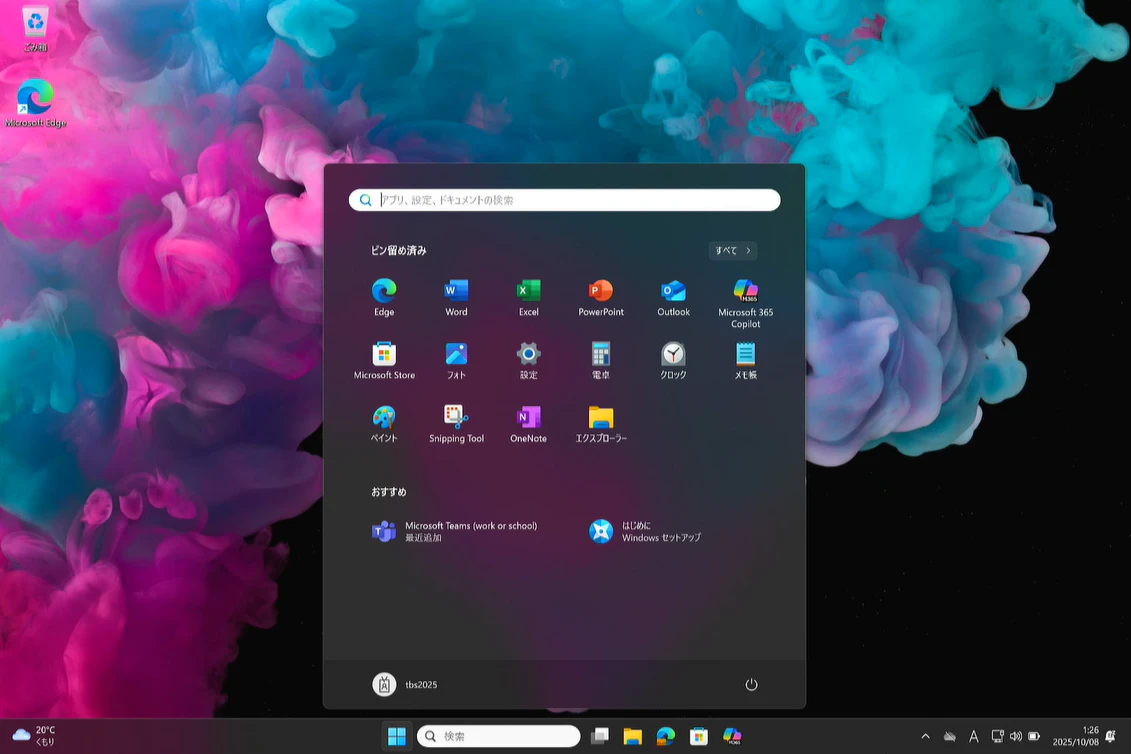Image resolution: width=1131 pixels, height=754 pixels.
Task: Open Microsoft Store from the taskbar
Action: point(699,736)
